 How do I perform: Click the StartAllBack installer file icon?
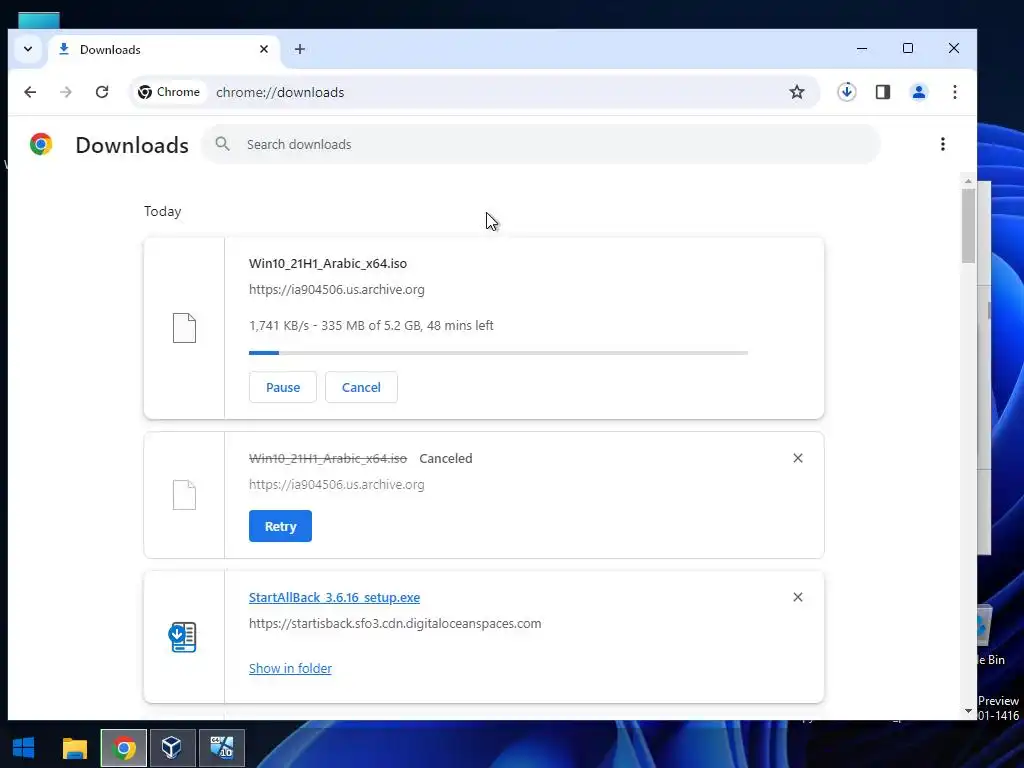point(182,637)
